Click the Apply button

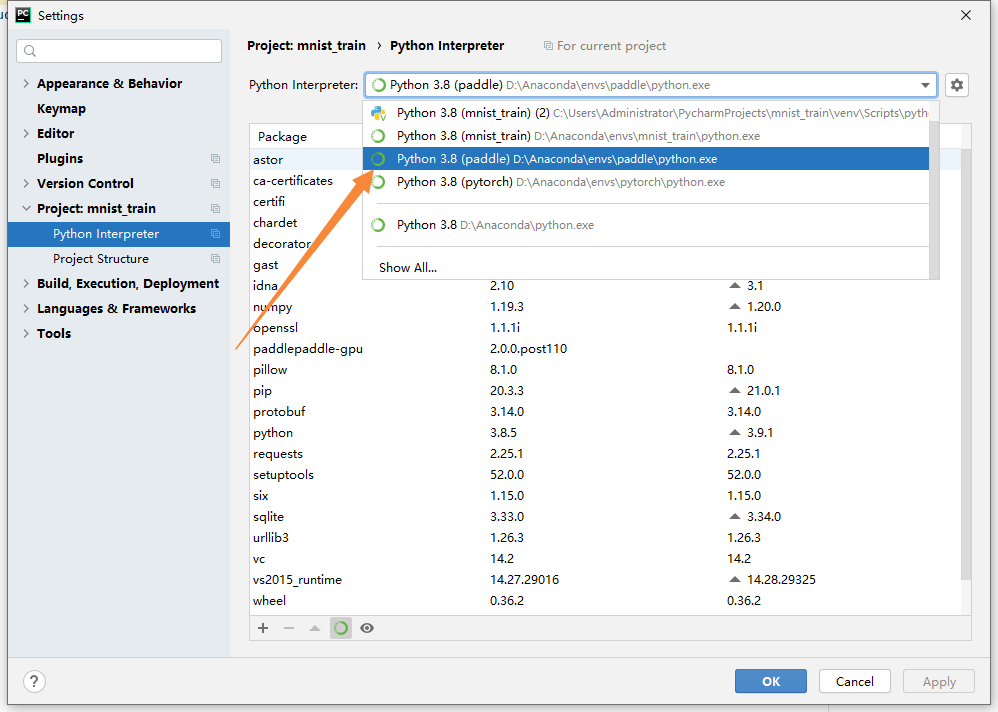click(x=939, y=681)
